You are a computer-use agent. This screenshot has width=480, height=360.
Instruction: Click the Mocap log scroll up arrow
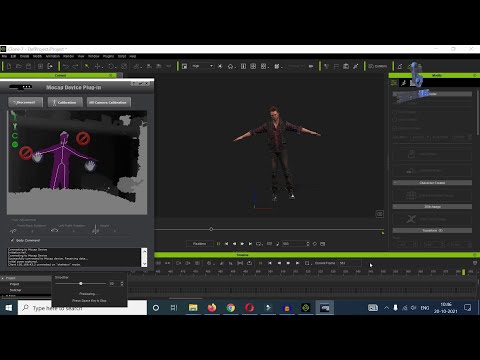click(144, 251)
